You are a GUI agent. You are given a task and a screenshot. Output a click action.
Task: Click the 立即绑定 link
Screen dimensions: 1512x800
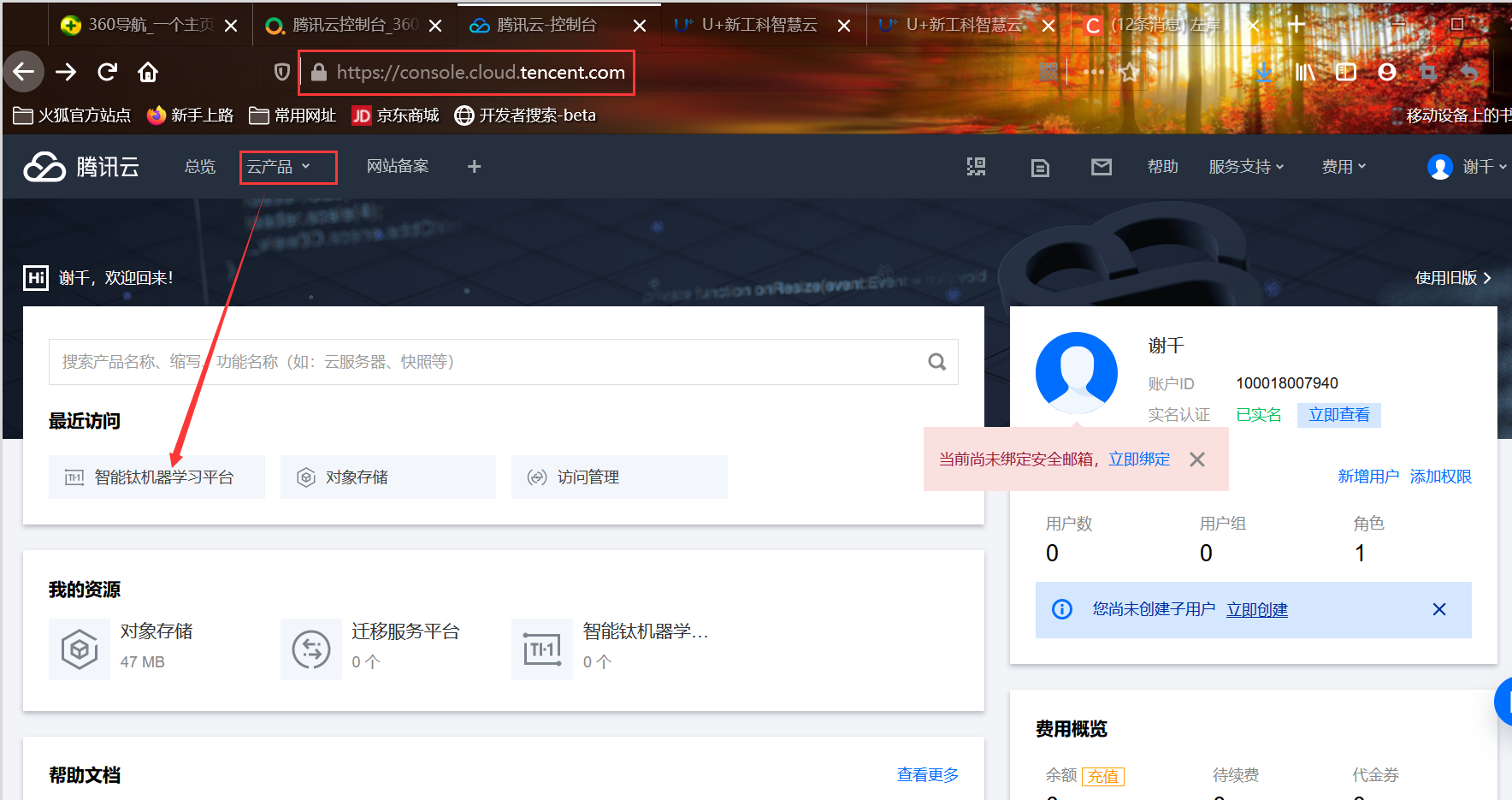point(1139,459)
